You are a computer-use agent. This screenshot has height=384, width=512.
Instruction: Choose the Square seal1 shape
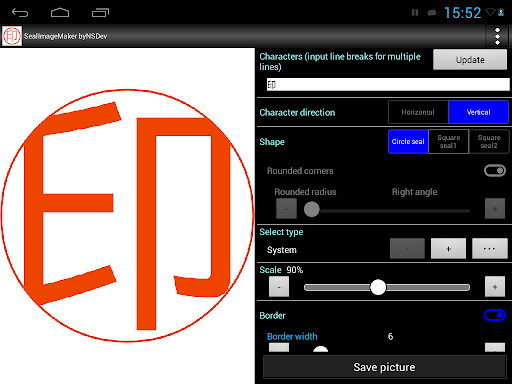click(x=449, y=142)
